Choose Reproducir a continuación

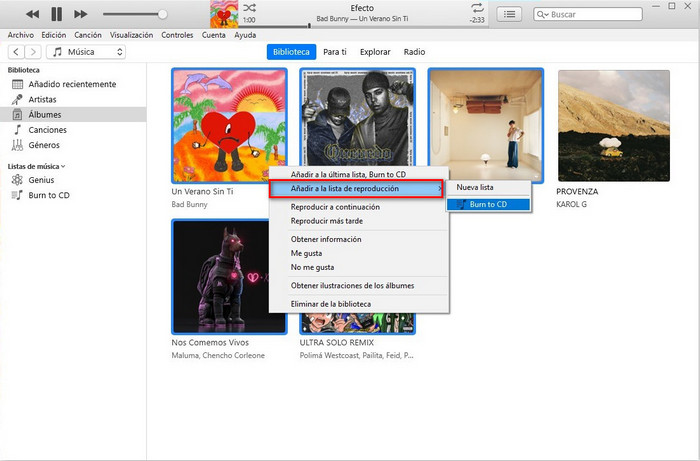pos(359,207)
